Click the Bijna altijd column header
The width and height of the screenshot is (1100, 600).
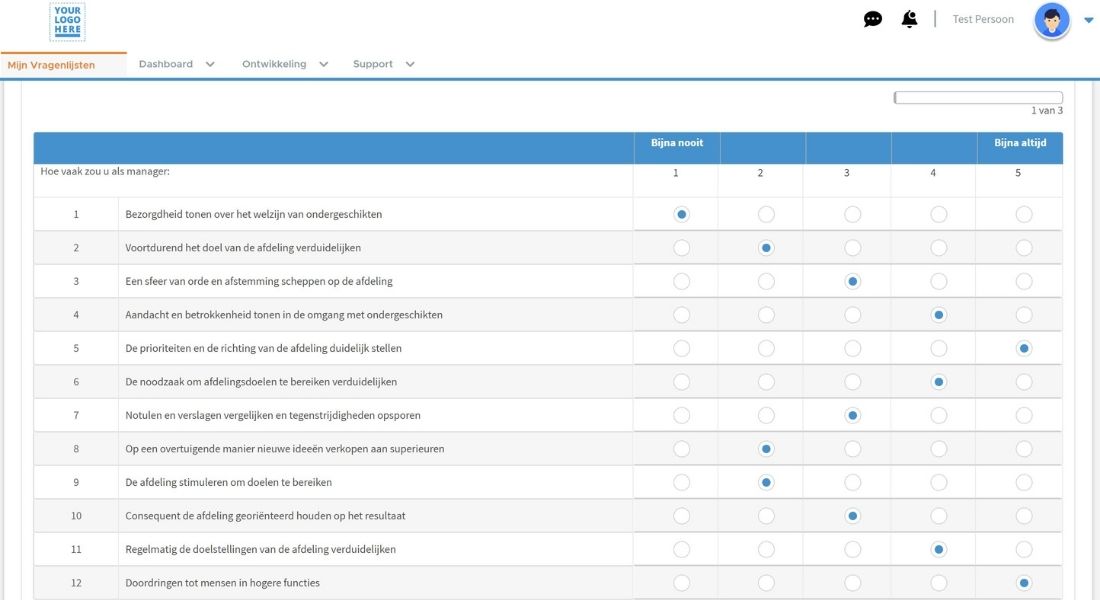click(x=1019, y=143)
